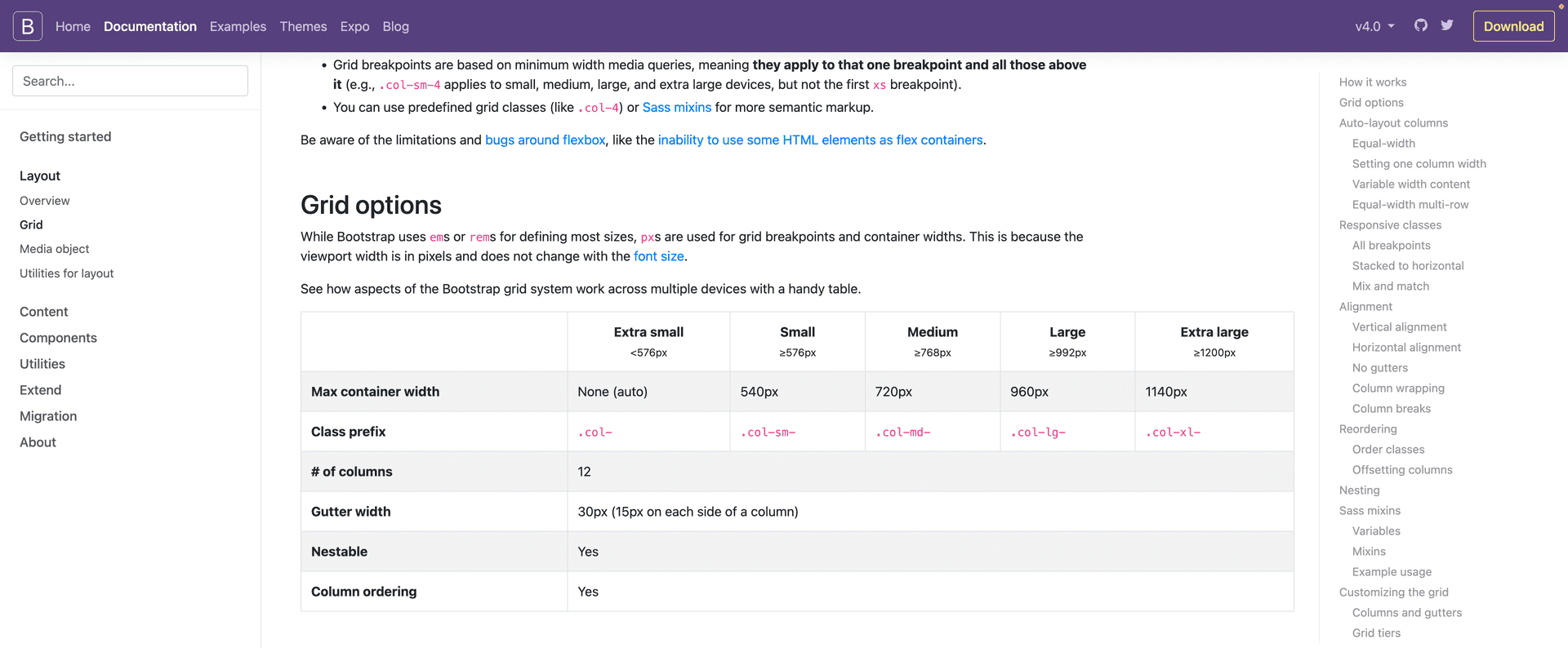
Task: Expand the Components sidebar section
Action: click(x=58, y=338)
